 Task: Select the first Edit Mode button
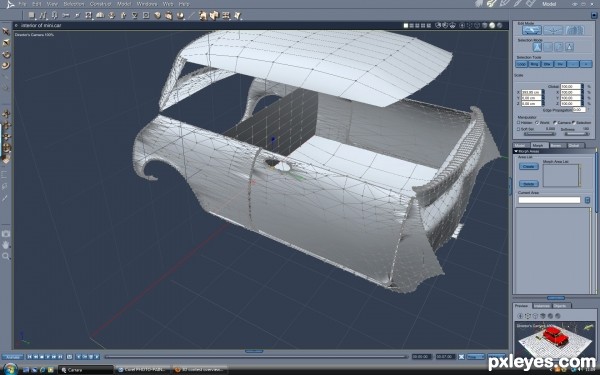click(532, 30)
